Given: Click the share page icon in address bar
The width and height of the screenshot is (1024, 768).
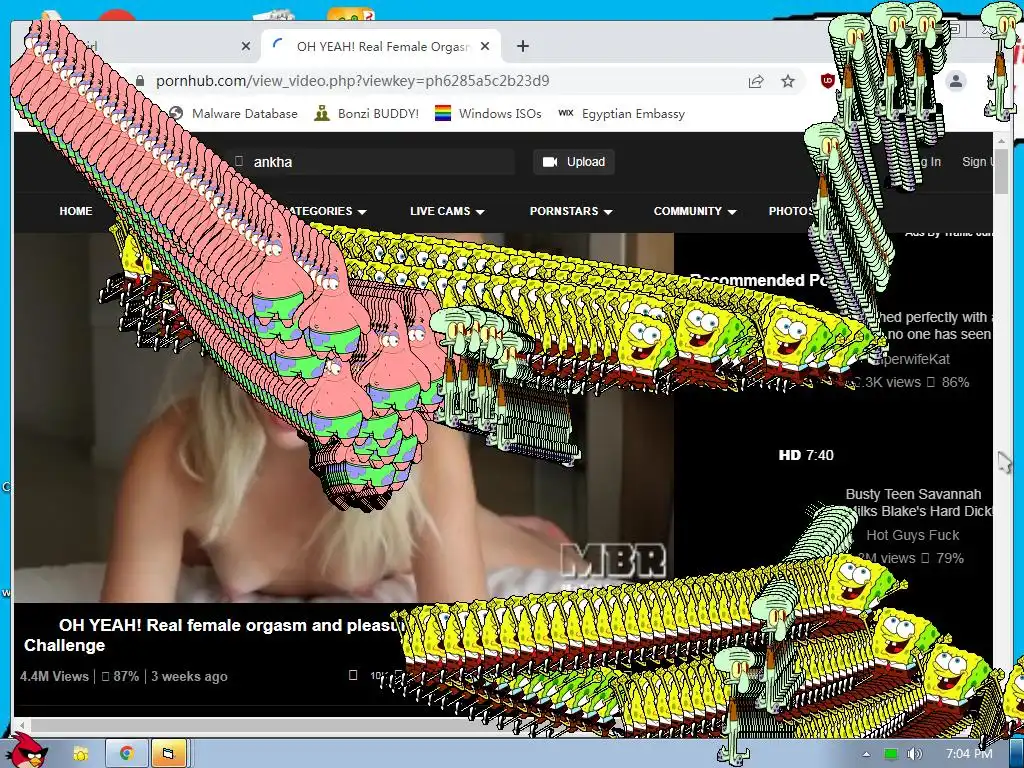Looking at the screenshot, I should (756, 81).
